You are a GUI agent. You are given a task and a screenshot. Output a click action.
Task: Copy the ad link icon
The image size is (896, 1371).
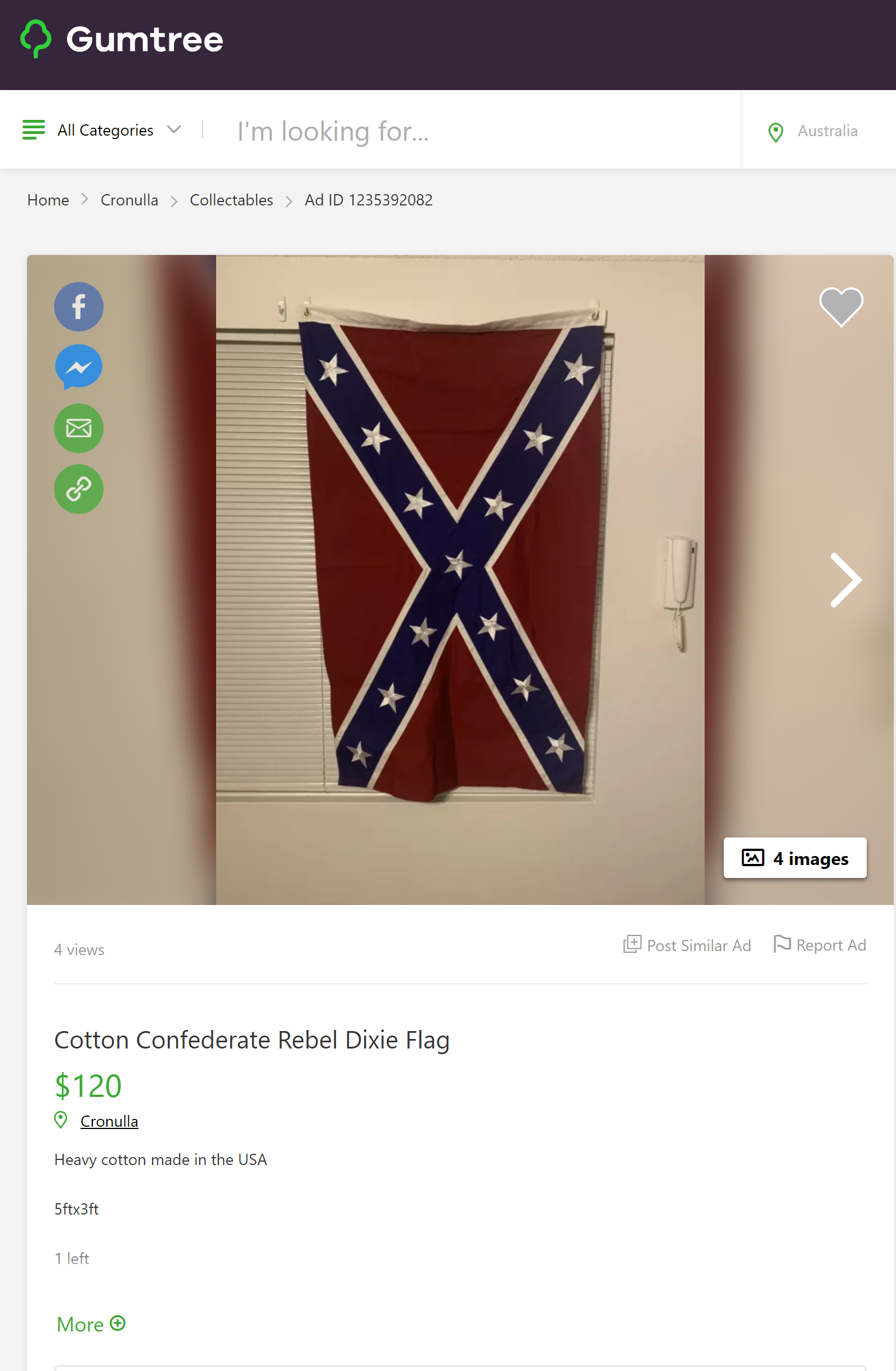tap(78, 489)
